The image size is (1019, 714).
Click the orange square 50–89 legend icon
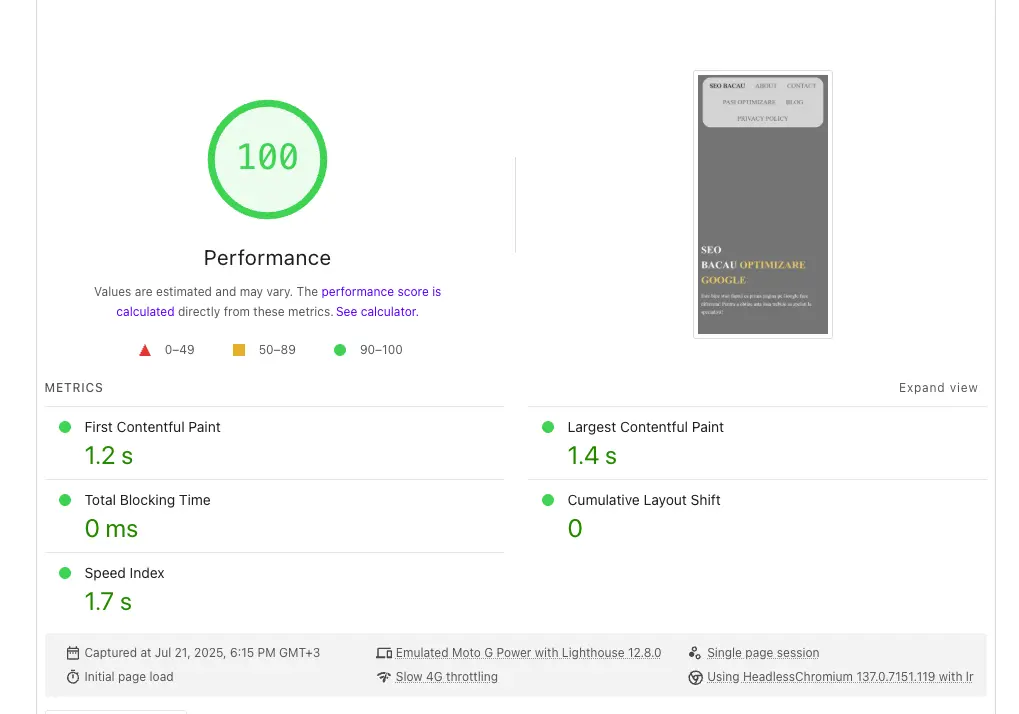(x=239, y=350)
